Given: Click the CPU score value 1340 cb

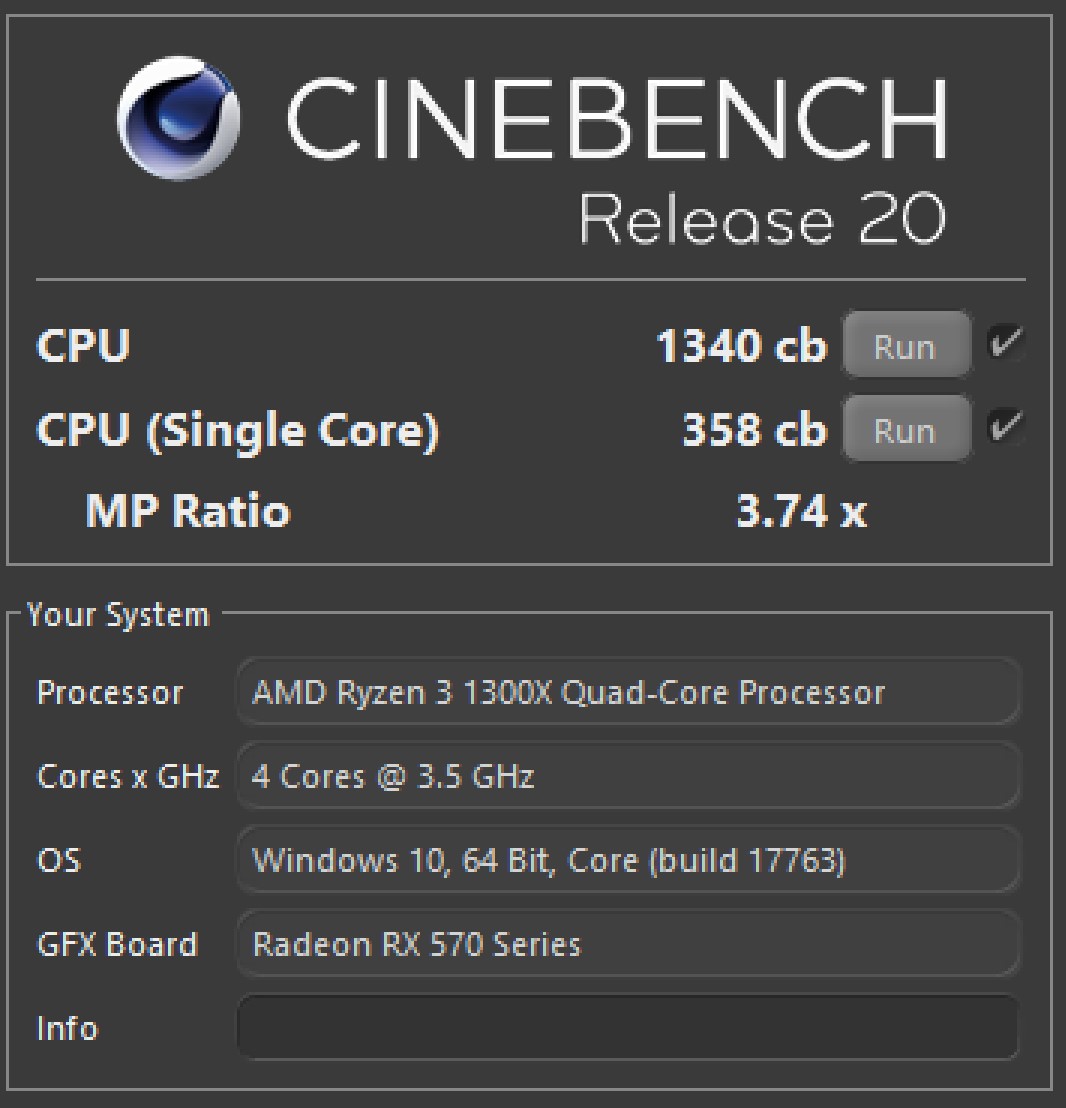Looking at the screenshot, I should [741, 346].
